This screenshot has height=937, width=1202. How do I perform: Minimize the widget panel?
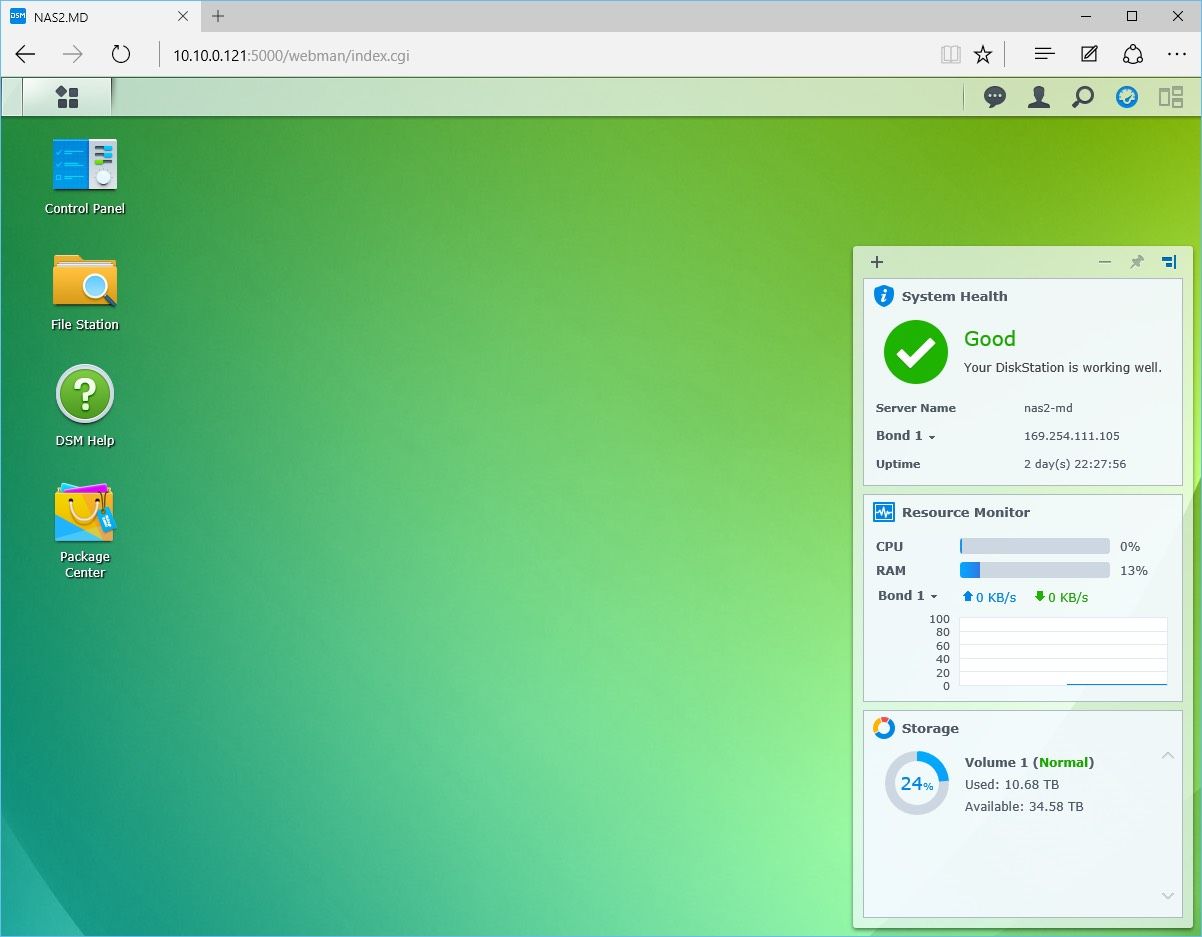pyautogui.click(x=1105, y=262)
